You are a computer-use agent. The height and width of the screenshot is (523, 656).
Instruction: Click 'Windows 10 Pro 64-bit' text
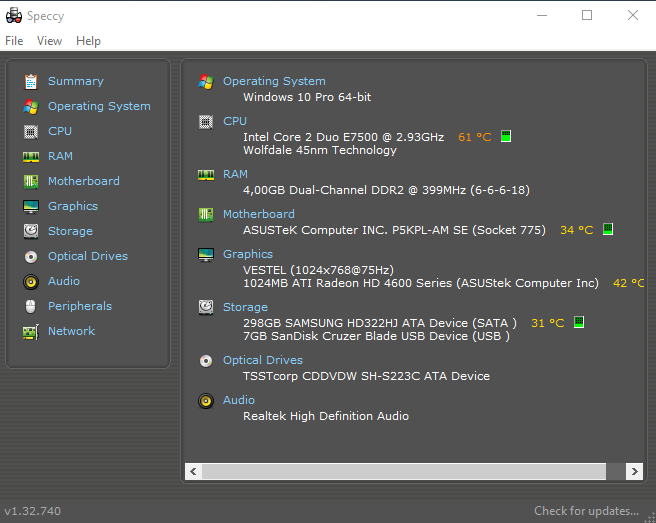(307, 97)
